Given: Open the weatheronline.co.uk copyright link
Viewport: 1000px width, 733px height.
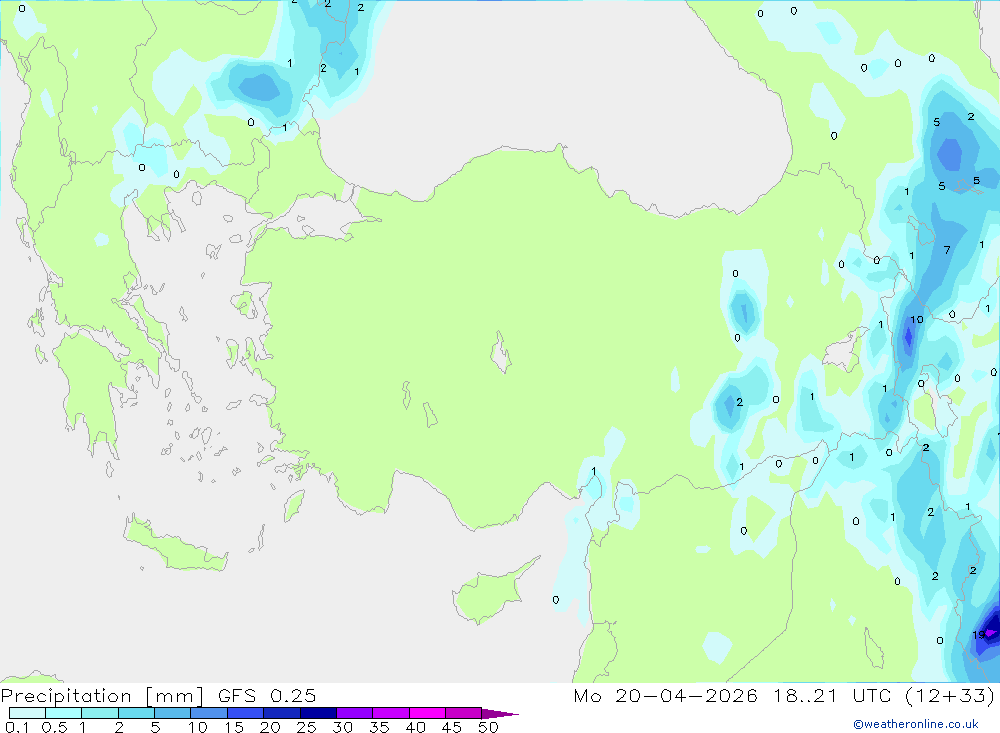Looking at the screenshot, I should [916, 724].
